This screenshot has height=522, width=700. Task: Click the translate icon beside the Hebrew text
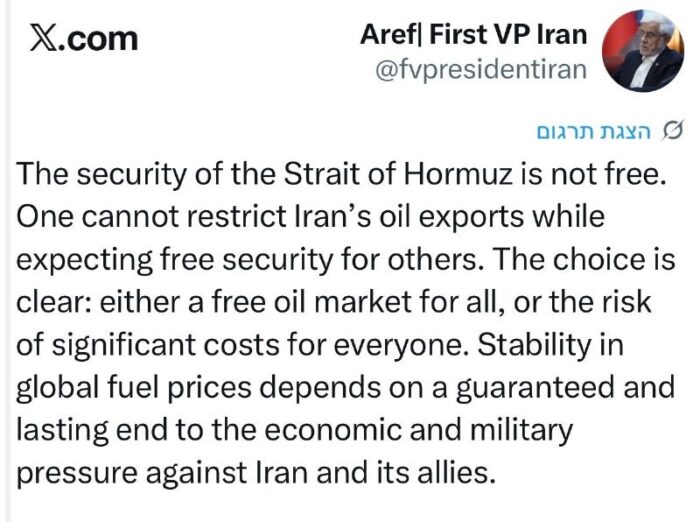click(x=673, y=131)
